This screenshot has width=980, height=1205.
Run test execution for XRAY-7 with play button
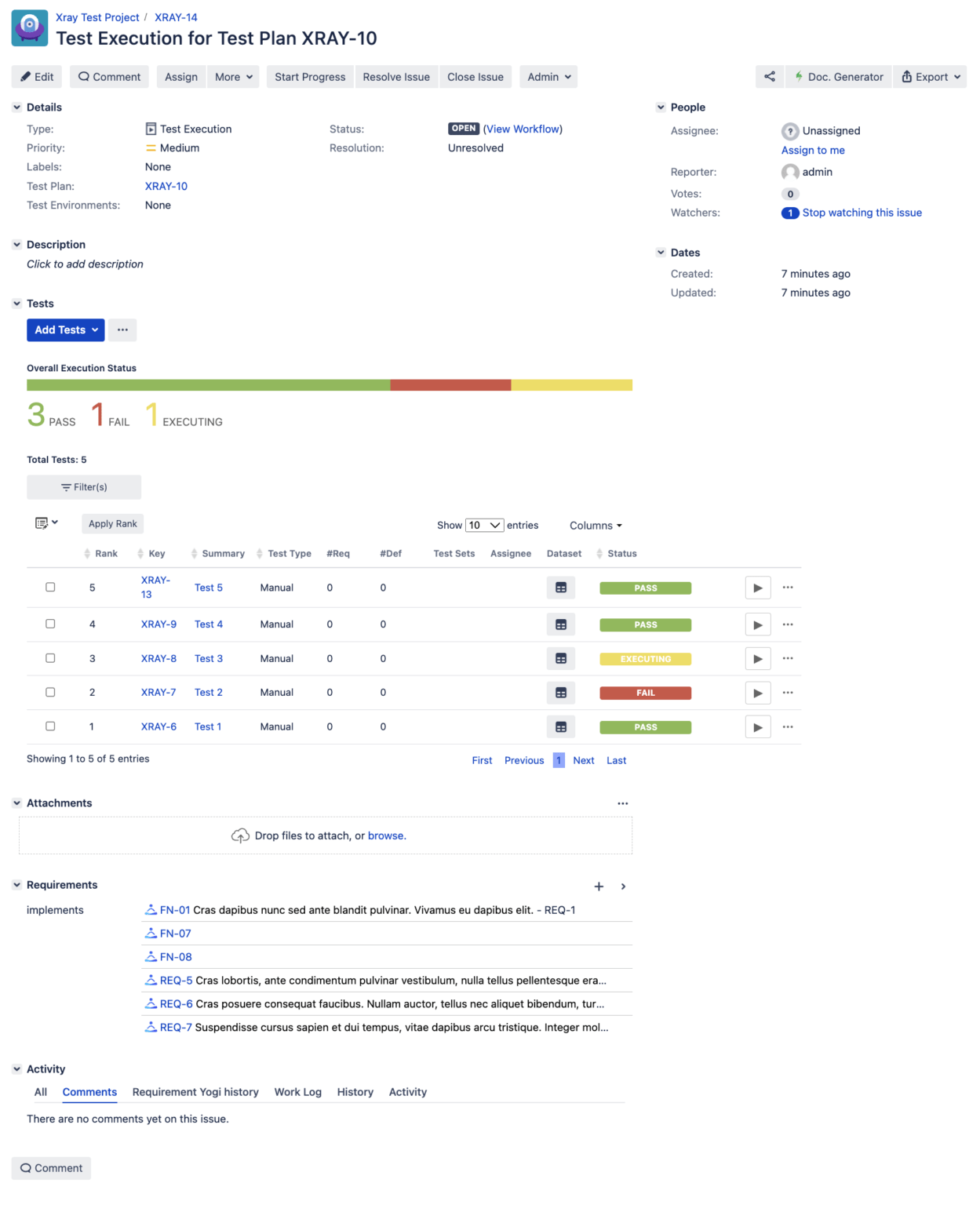[x=757, y=692]
